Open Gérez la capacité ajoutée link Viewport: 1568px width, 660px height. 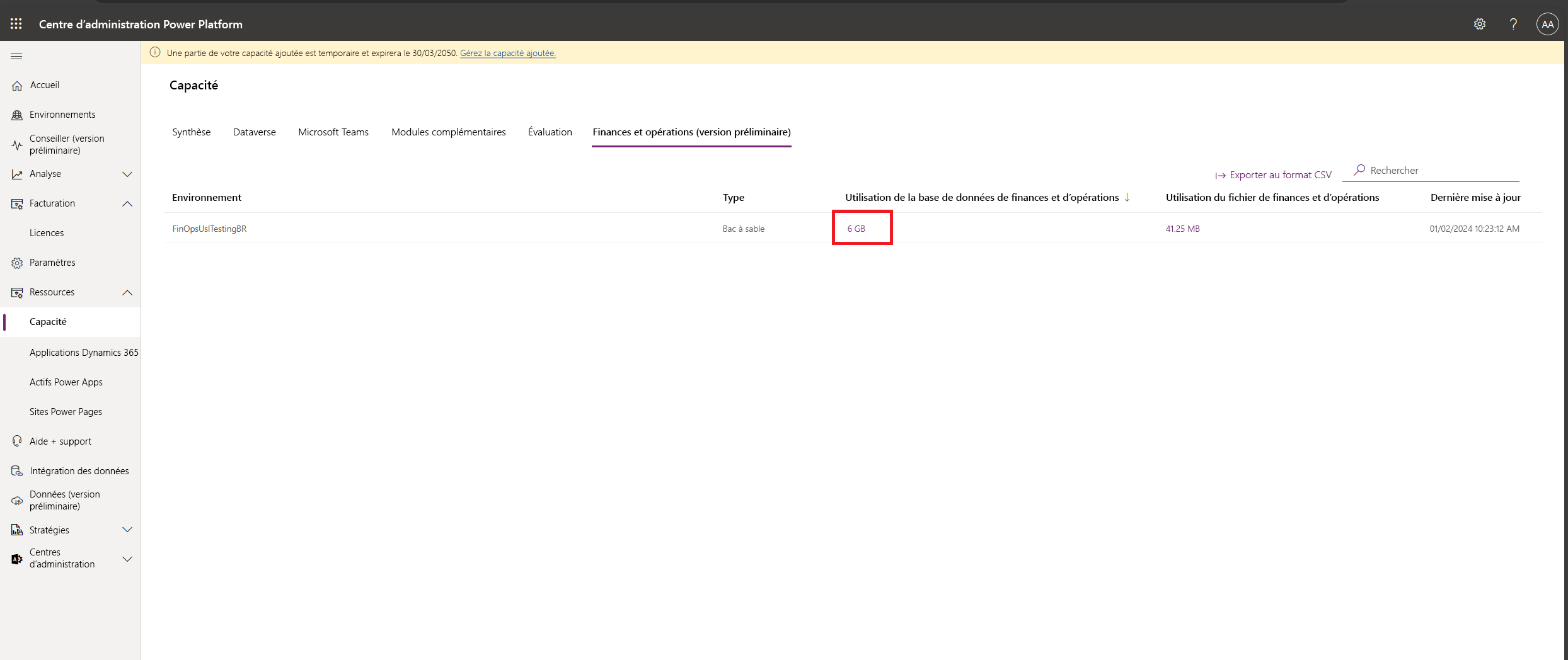coord(508,53)
